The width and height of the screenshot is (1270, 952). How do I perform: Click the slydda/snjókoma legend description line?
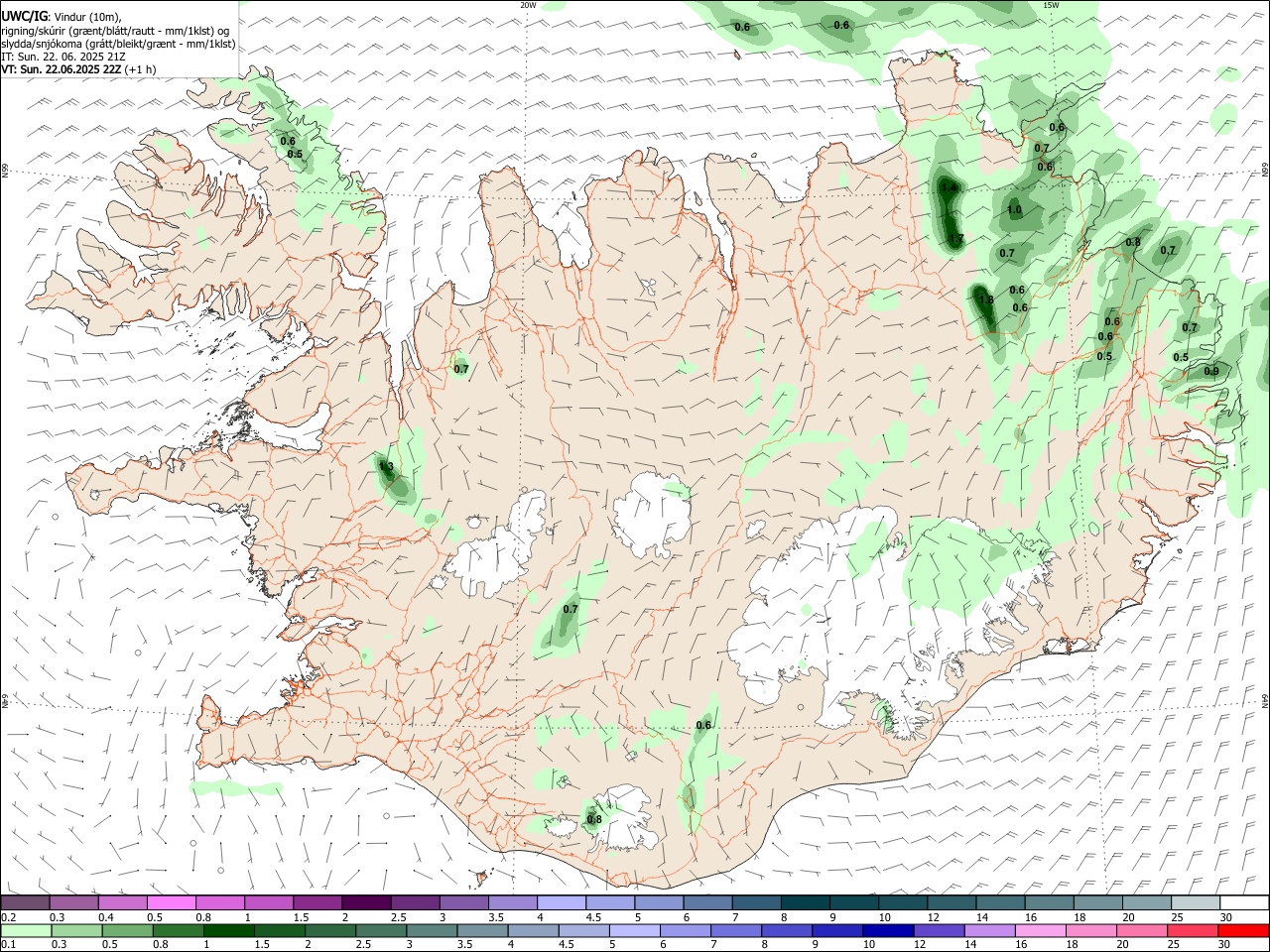point(118,44)
